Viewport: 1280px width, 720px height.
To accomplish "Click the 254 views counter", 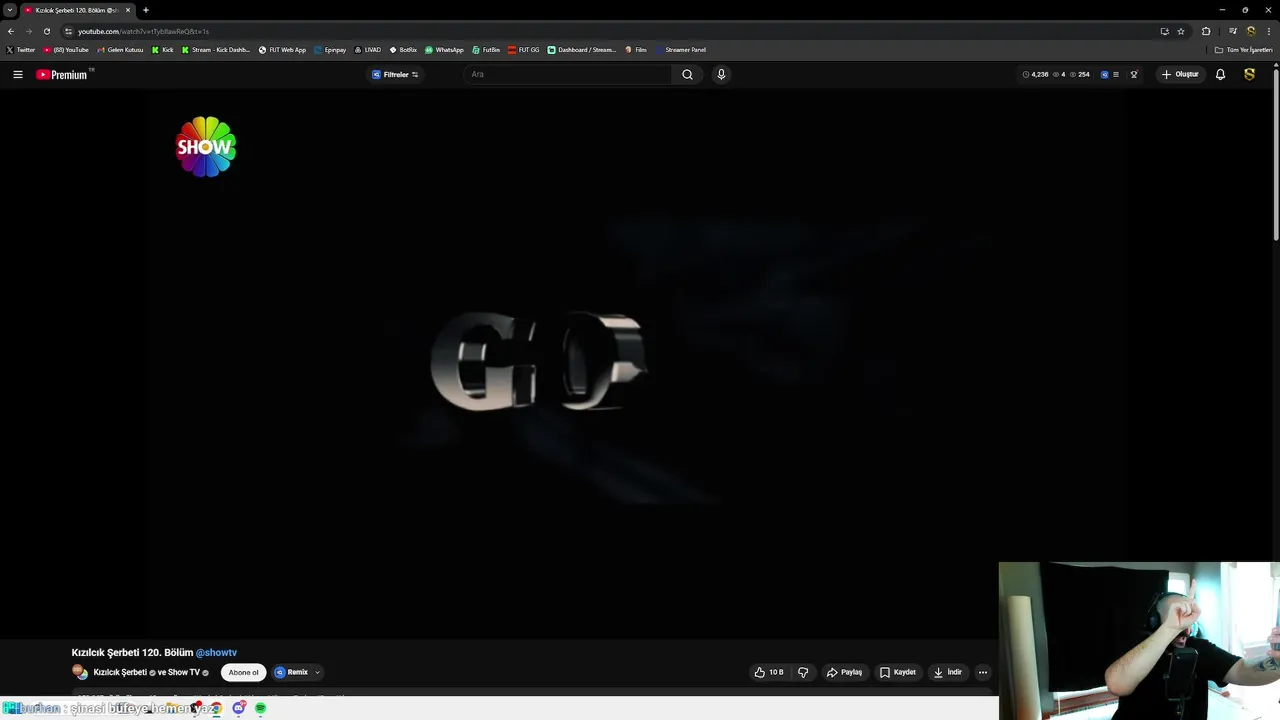I will click(1080, 74).
